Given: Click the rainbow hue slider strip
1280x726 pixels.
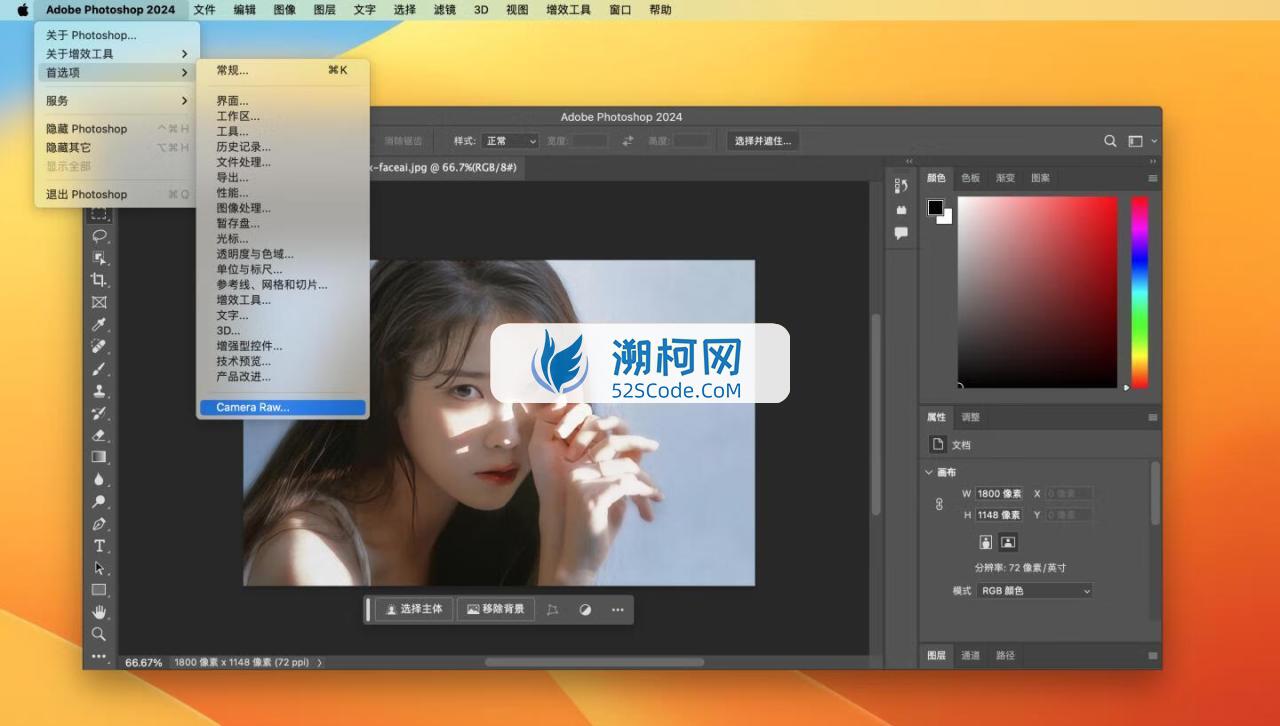Looking at the screenshot, I should click(1139, 292).
